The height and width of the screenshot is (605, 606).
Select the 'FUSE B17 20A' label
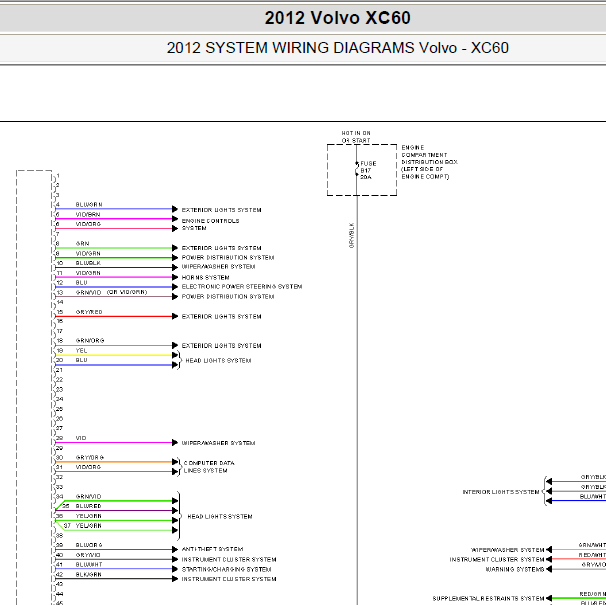click(x=368, y=170)
